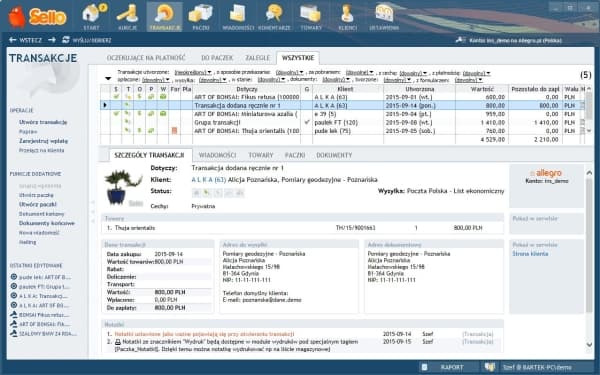
Task: Open the Dokumenty details tab
Action: (334, 155)
